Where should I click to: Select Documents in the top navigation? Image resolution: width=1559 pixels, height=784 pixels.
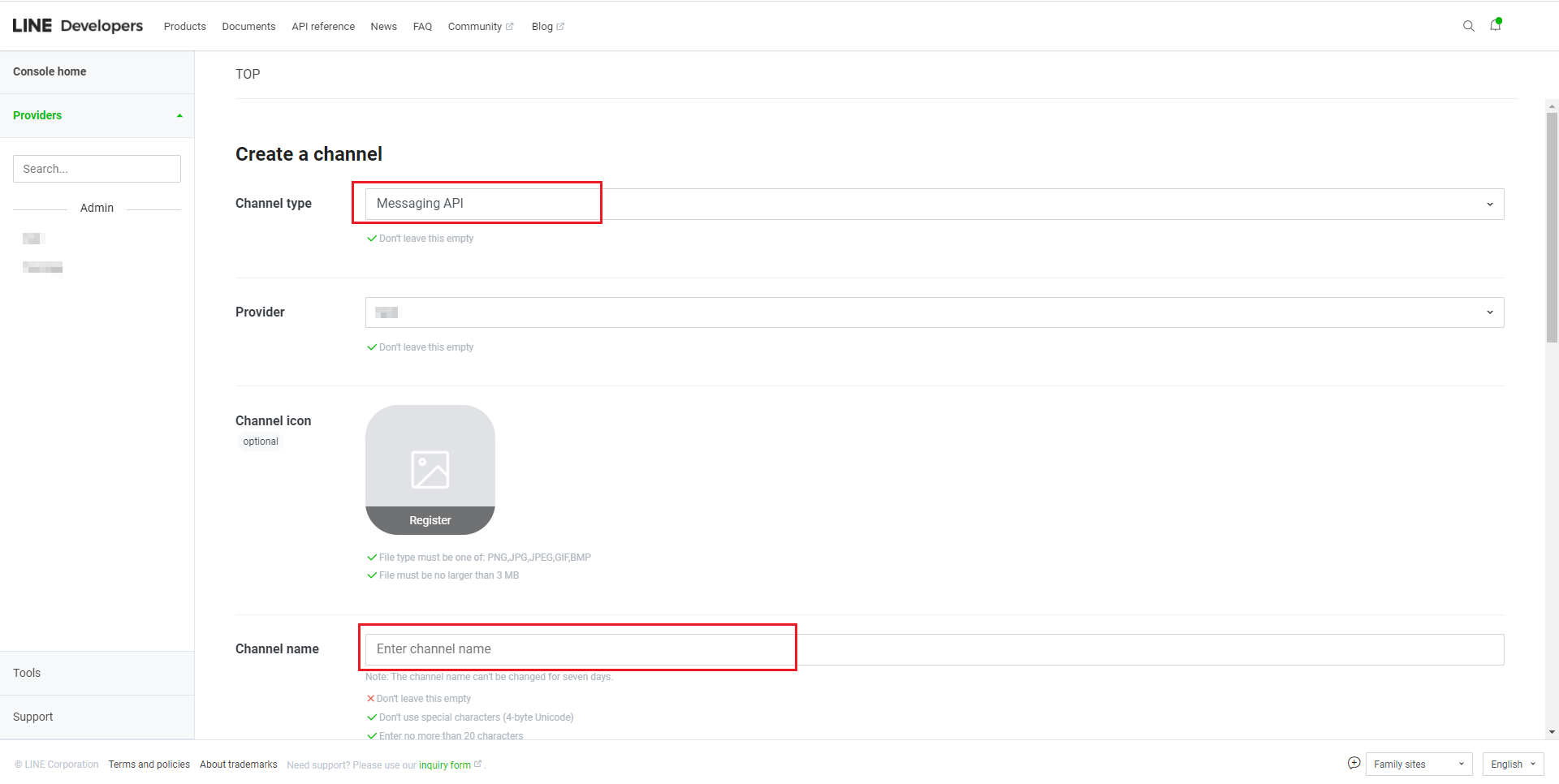[248, 26]
